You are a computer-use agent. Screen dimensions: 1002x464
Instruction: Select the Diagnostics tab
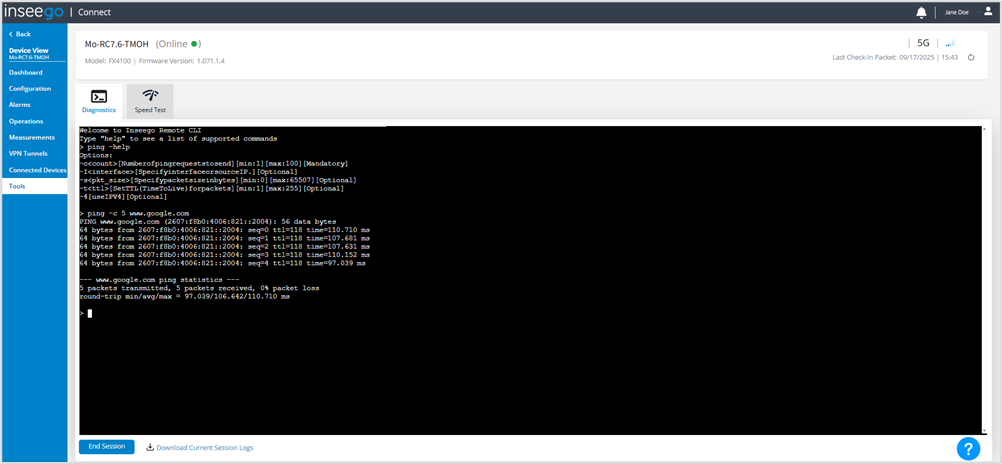[x=99, y=102]
